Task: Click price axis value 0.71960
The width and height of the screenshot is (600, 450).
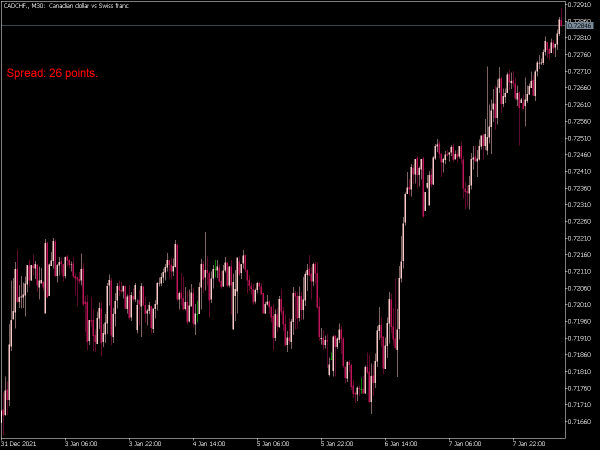Action: [x=579, y=321]
